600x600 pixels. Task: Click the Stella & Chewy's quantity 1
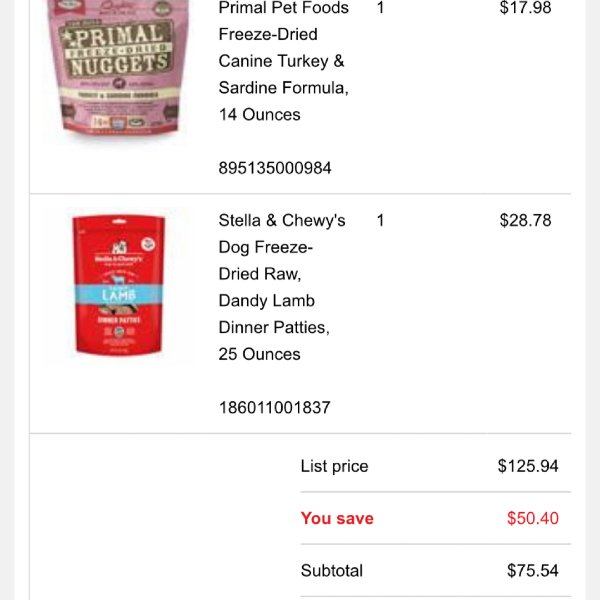[380, 220]
